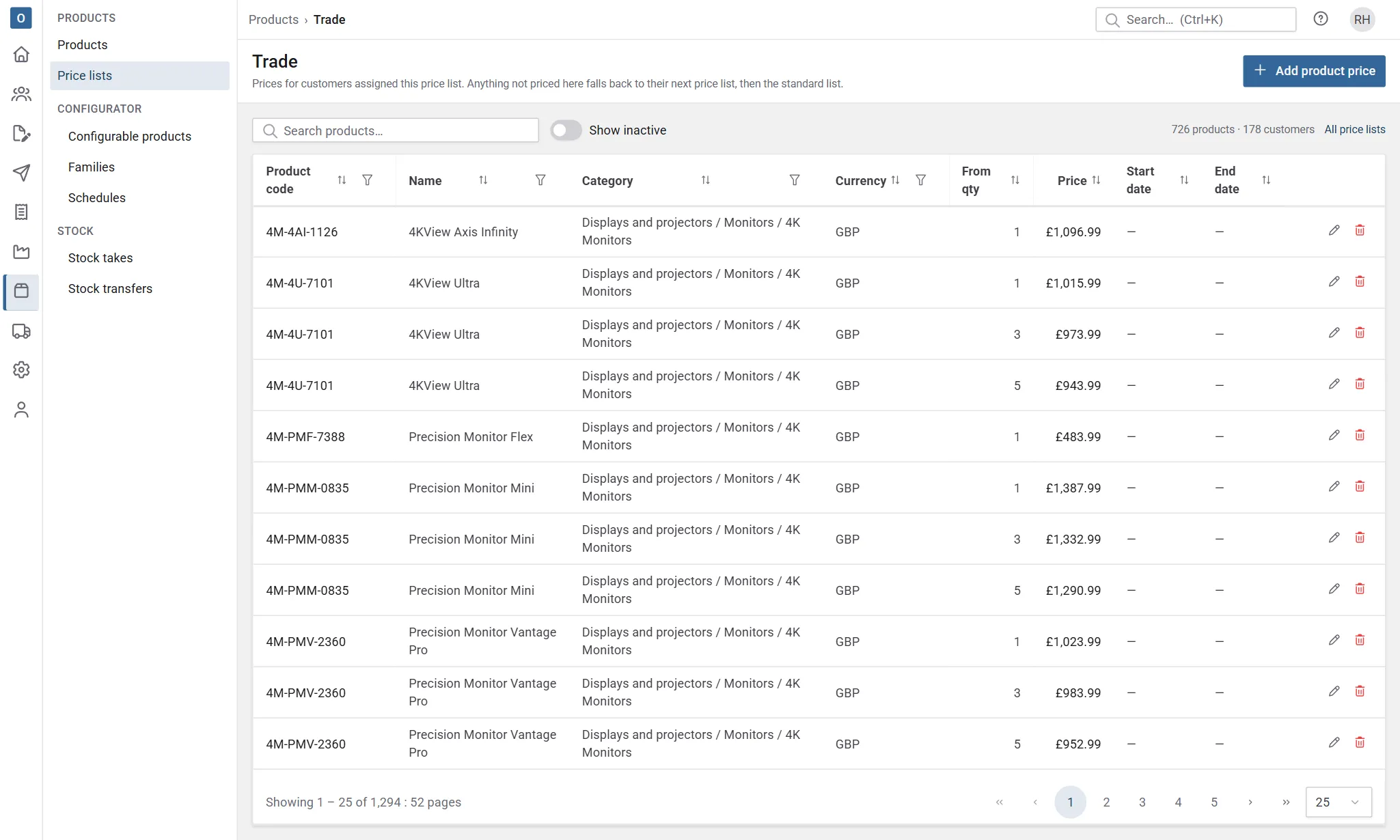Delete the 4KView Ultra £973.99 row
The image size is (1400, 840).
pos(1360,333)
